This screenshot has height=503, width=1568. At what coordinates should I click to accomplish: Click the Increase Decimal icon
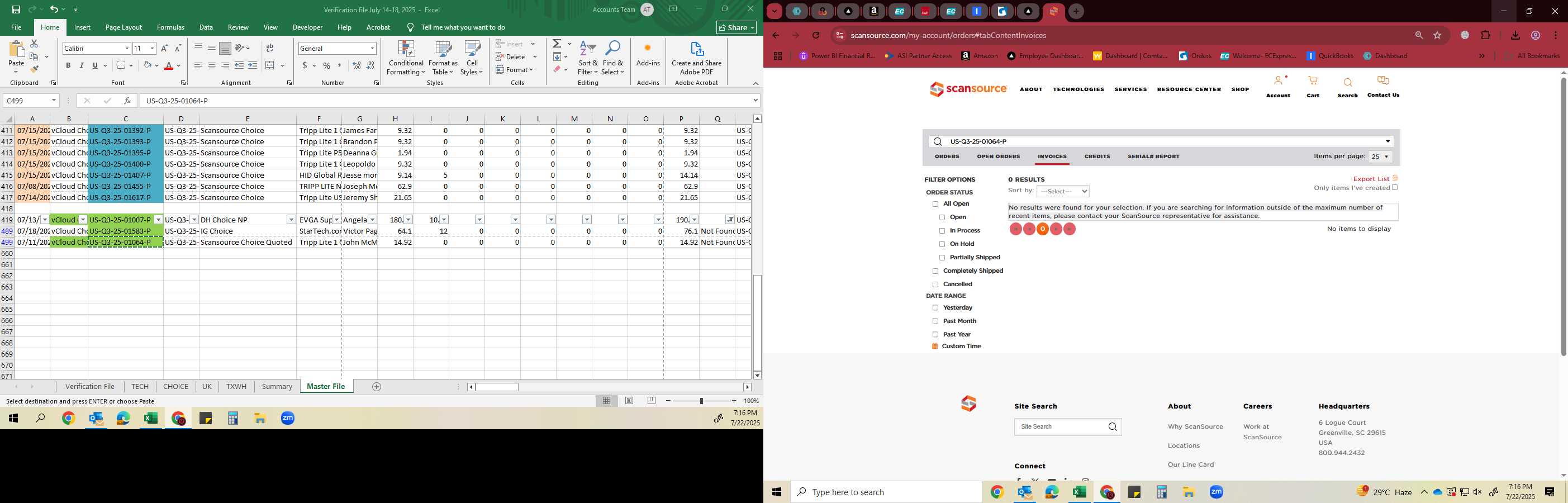tap(357, 65)
